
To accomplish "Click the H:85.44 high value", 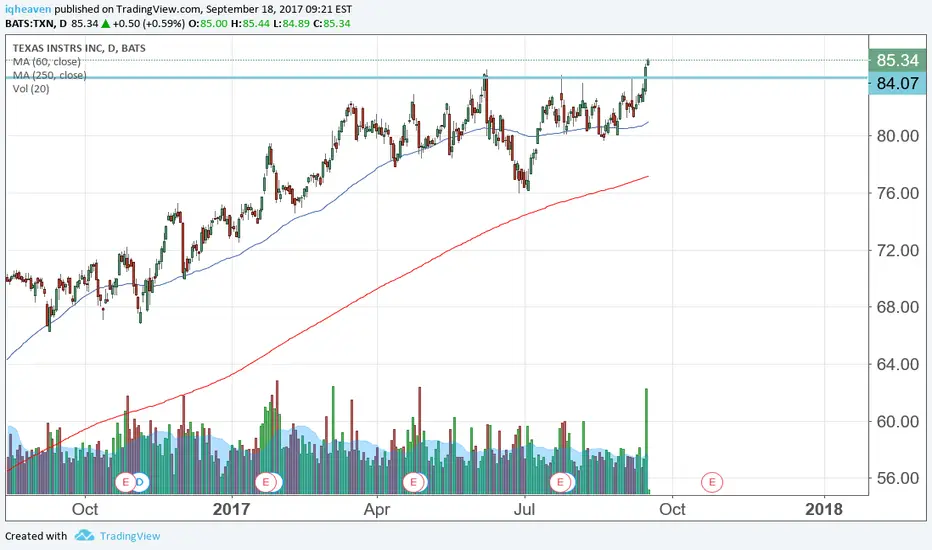I will 250,24.
